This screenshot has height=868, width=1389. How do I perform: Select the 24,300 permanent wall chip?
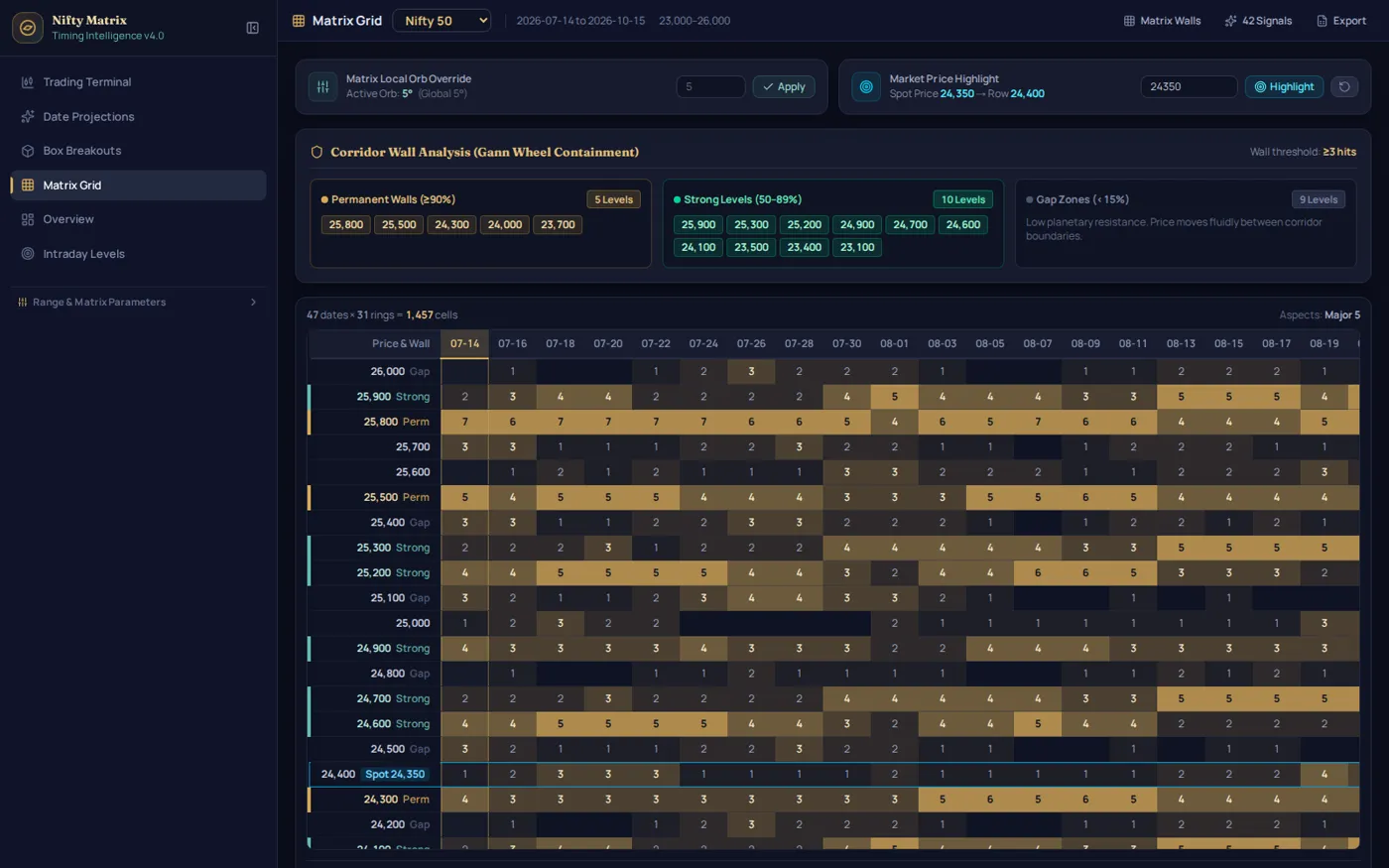click(x=452, y=225)
